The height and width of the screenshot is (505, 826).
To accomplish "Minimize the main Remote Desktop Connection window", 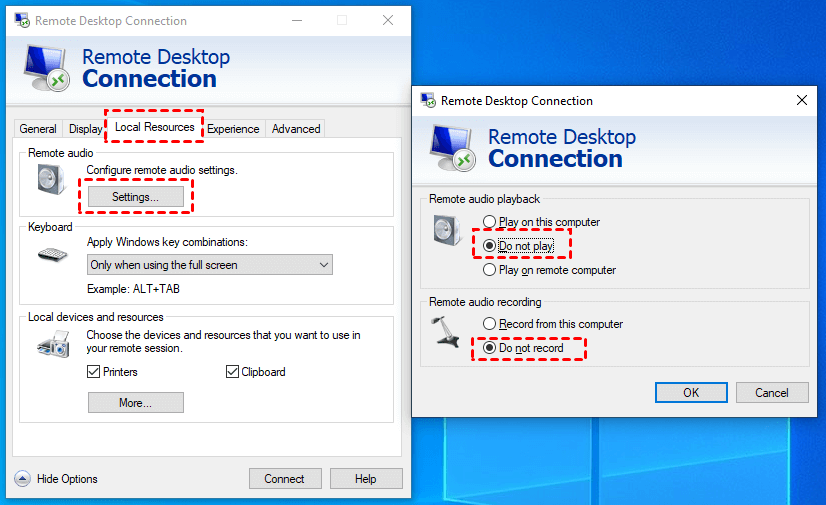I will click(x=297, y=21).
